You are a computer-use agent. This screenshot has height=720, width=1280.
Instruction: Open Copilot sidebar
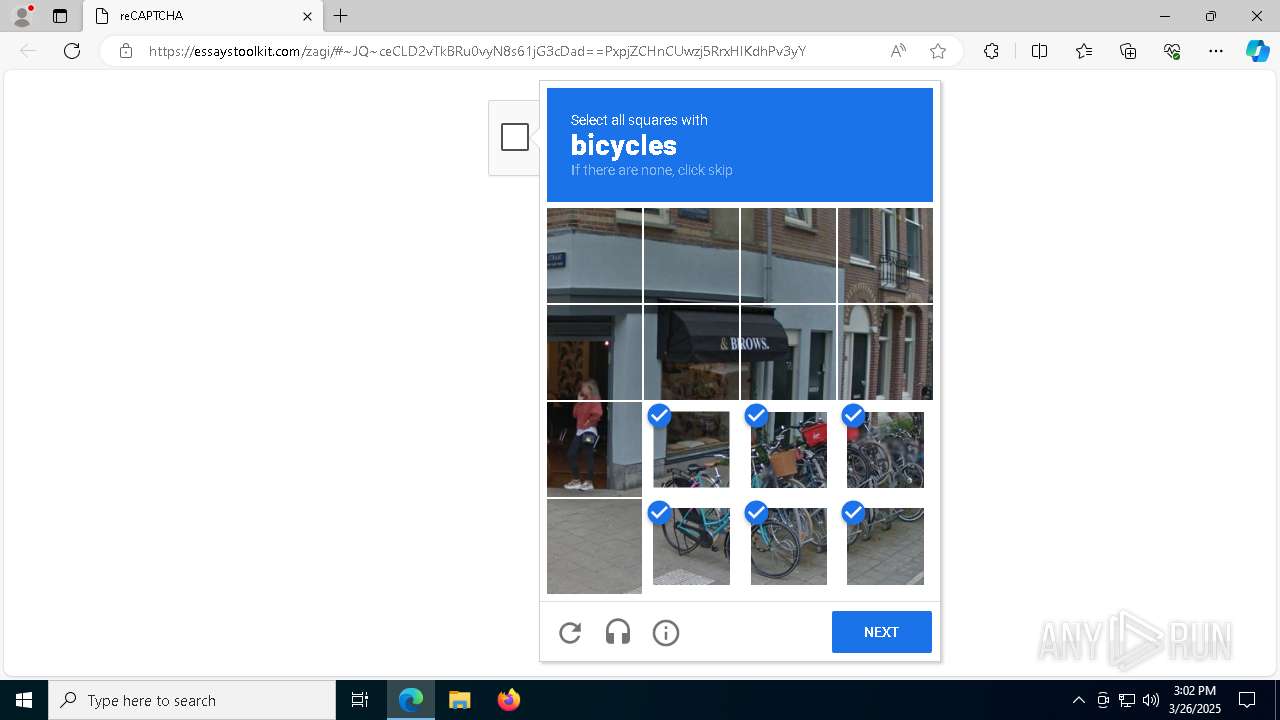(1257, 51)
